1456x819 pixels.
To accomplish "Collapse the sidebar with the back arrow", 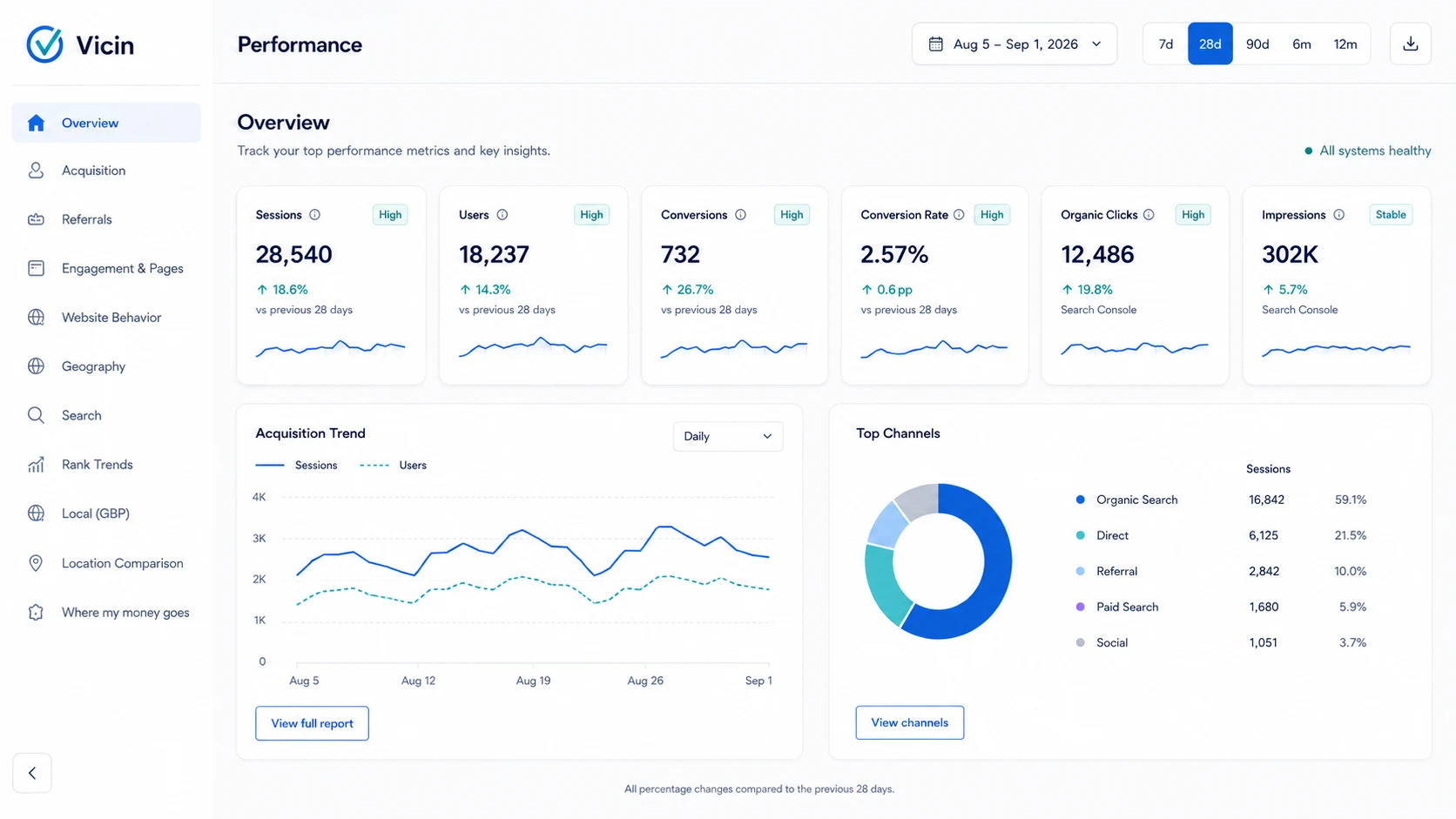I will (32, 773).
